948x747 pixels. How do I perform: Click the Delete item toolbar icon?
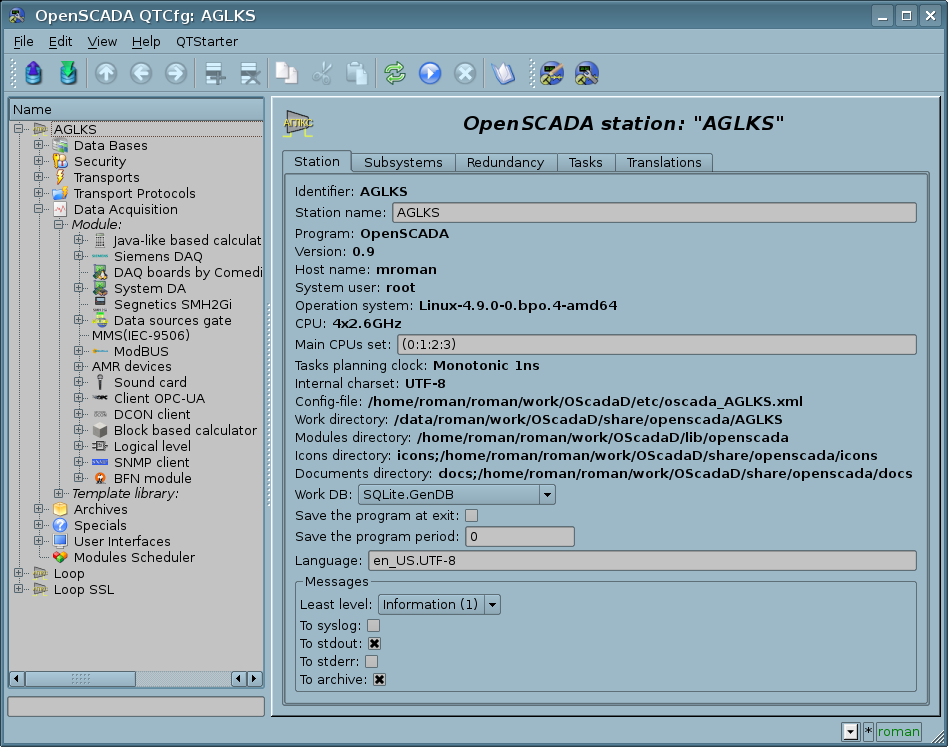[x=250, y=74]
